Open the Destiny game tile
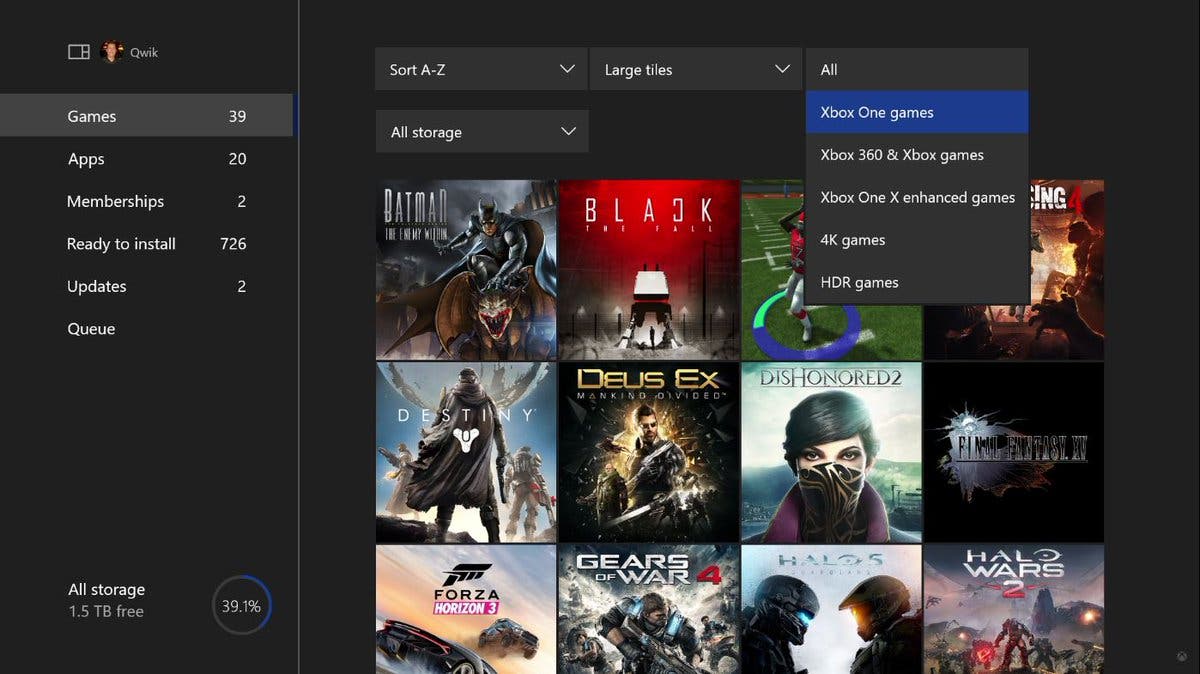 click(x=466, y=452)
